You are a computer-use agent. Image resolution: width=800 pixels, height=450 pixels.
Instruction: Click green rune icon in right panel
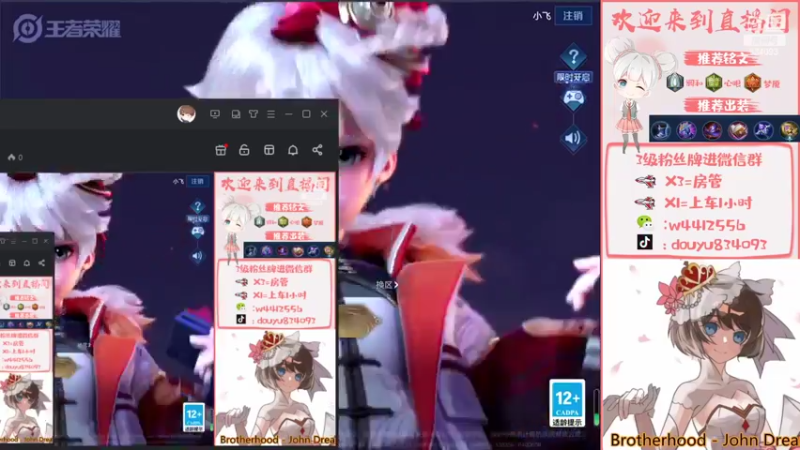713,82
